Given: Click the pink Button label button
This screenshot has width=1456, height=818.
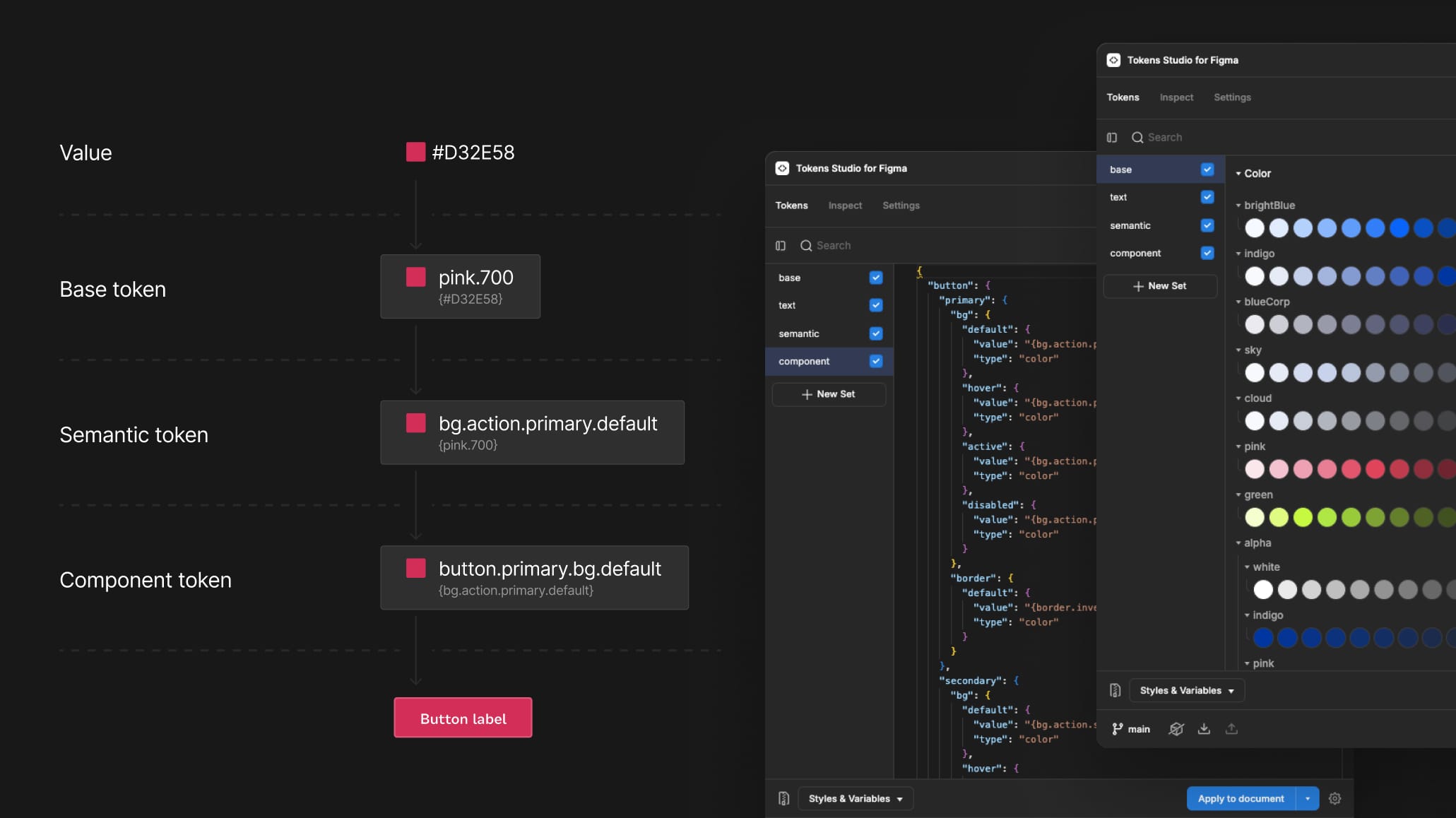Looking at the screenshot, I should pos(463,718).
